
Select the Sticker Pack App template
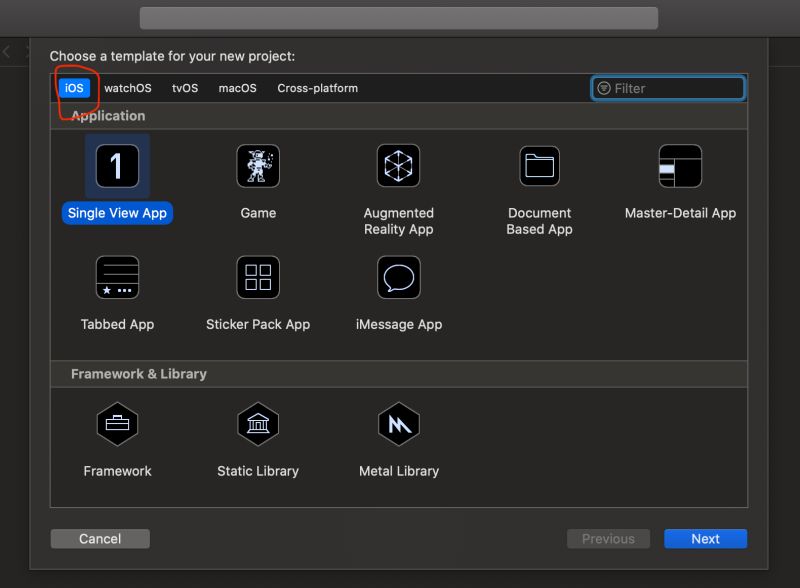tap(258, 277)
